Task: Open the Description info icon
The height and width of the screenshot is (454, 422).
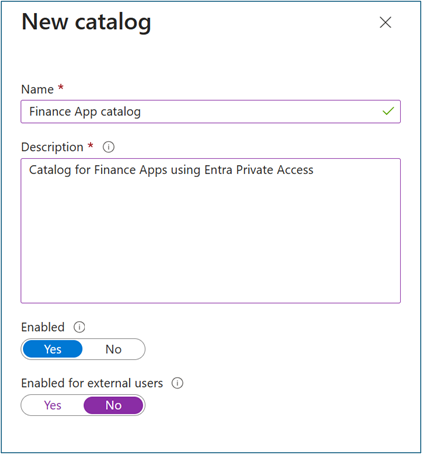Action: point(108,147)
